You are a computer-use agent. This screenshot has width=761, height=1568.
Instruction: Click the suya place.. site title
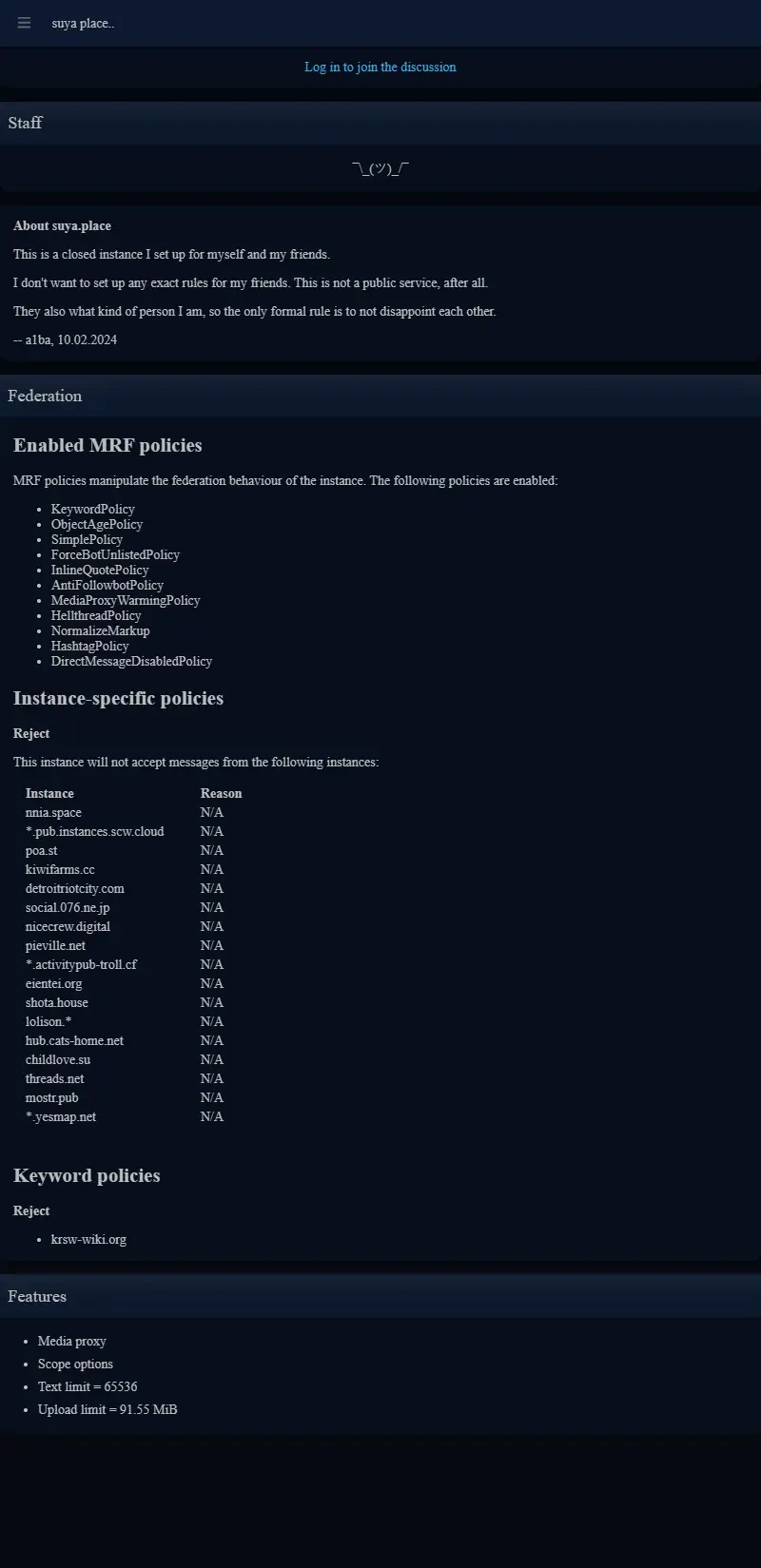[83, 23]
